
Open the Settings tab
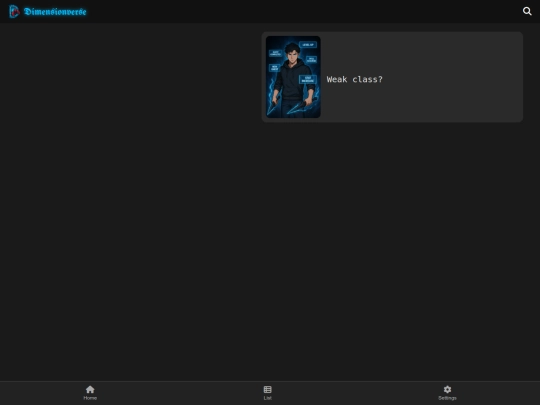pos(447,393)
